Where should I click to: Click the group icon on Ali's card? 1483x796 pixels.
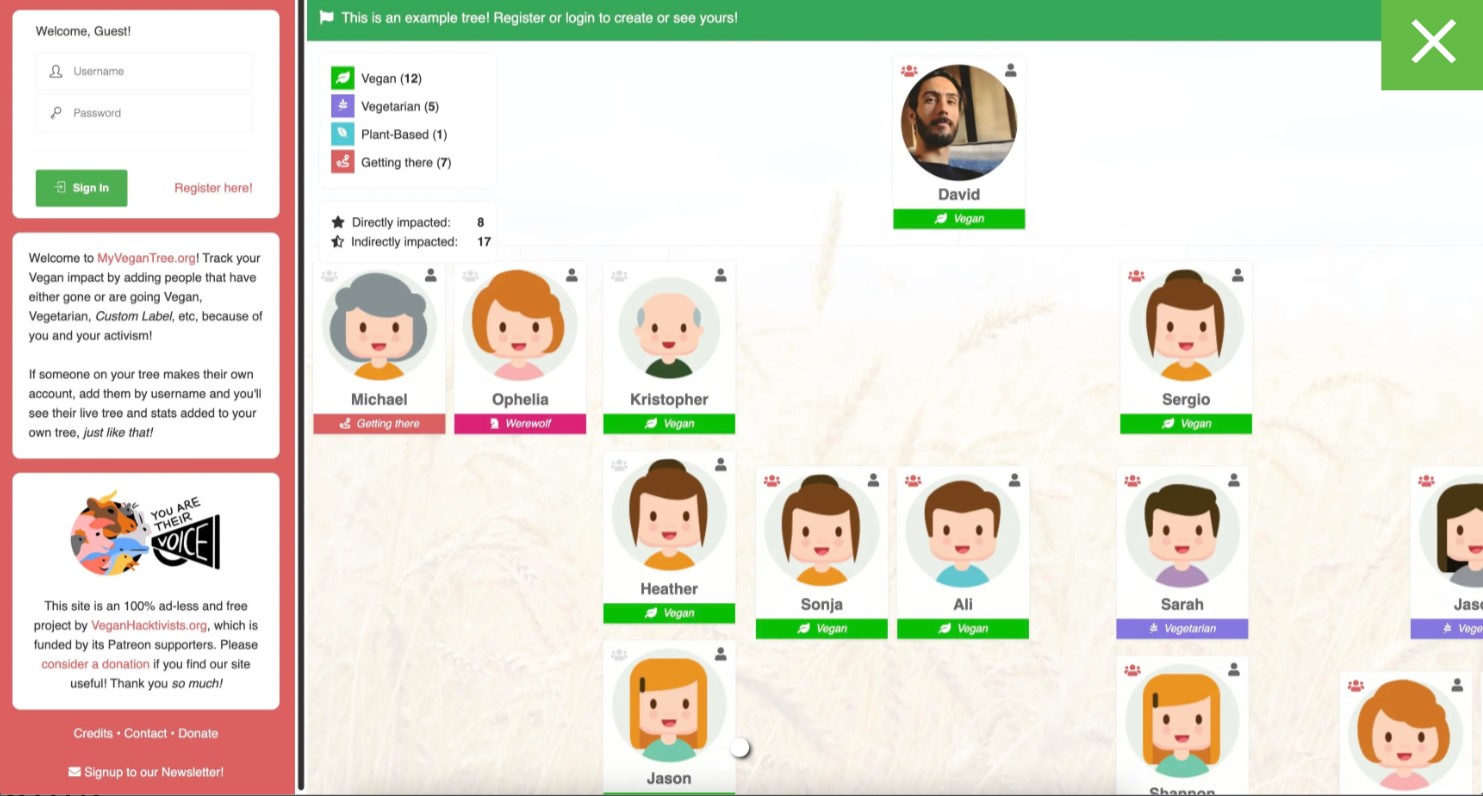[913, 481]
